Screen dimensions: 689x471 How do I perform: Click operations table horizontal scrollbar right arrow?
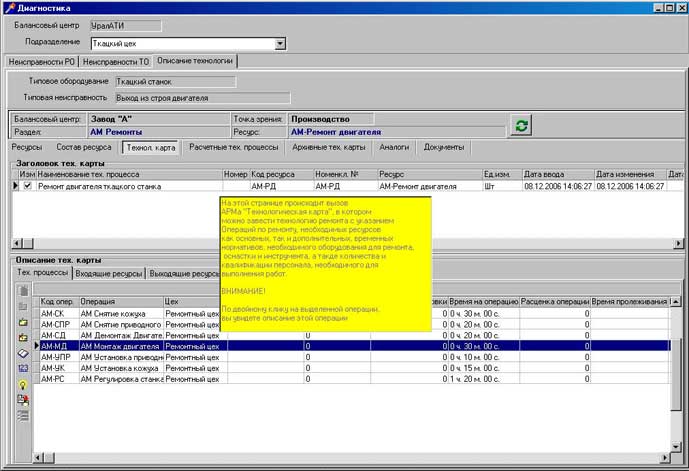click(x=666, y=458)
